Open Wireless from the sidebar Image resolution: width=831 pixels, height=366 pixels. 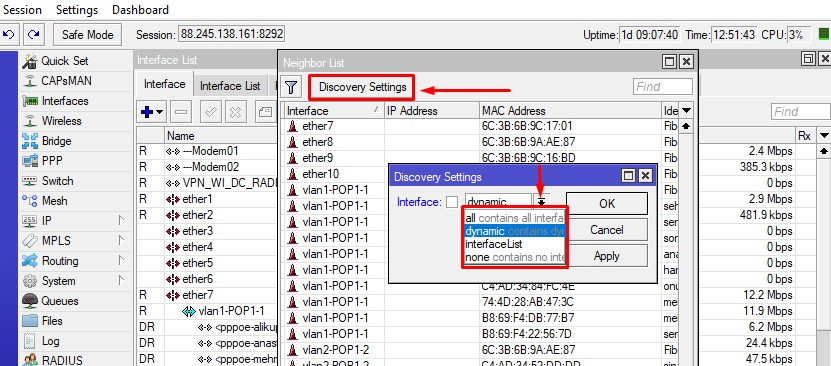click(x=61, y=121)
